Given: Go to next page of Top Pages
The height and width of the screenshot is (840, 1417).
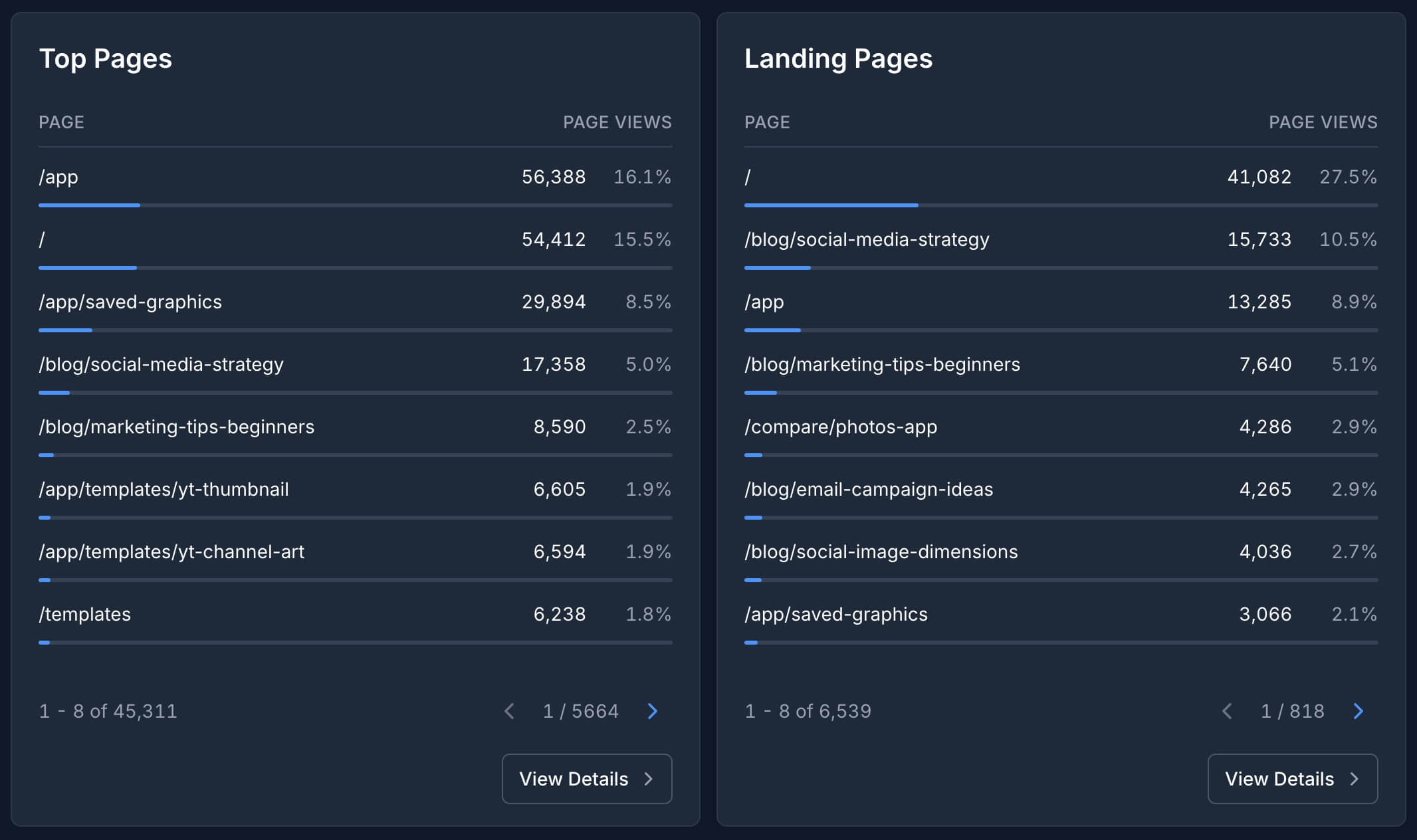Looking at the screenshot, I should 652,711.
